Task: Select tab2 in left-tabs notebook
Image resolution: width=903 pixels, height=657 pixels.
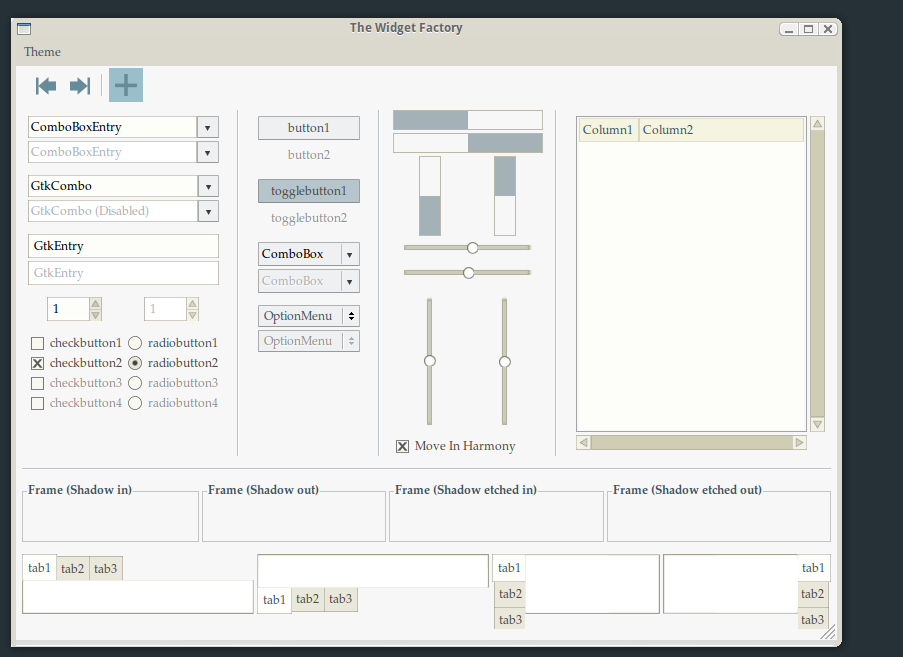Action: (510, 594)
